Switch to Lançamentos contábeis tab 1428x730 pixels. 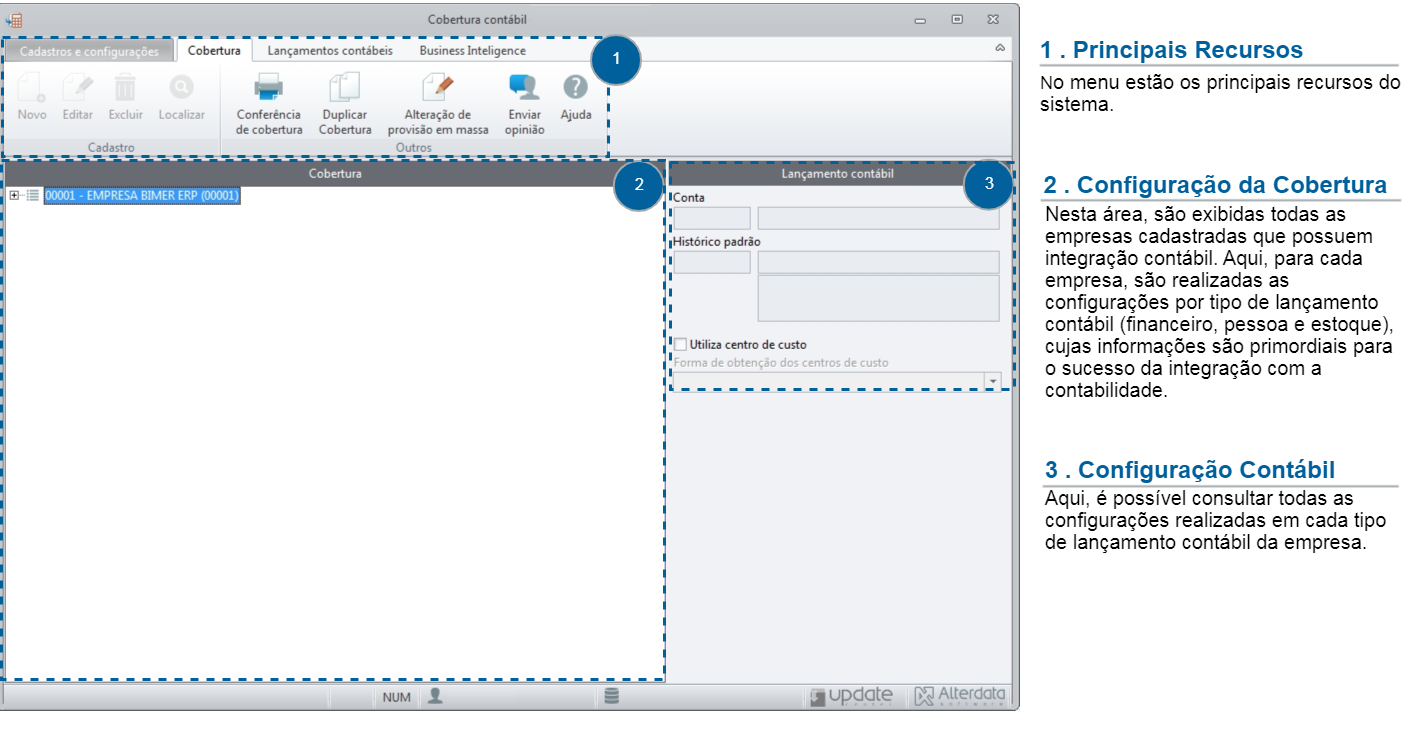tap(330, 50)
